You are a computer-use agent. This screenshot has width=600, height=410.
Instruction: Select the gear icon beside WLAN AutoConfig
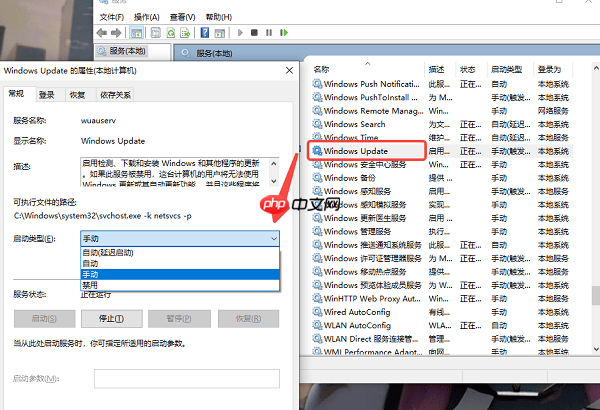pos(317,325)
